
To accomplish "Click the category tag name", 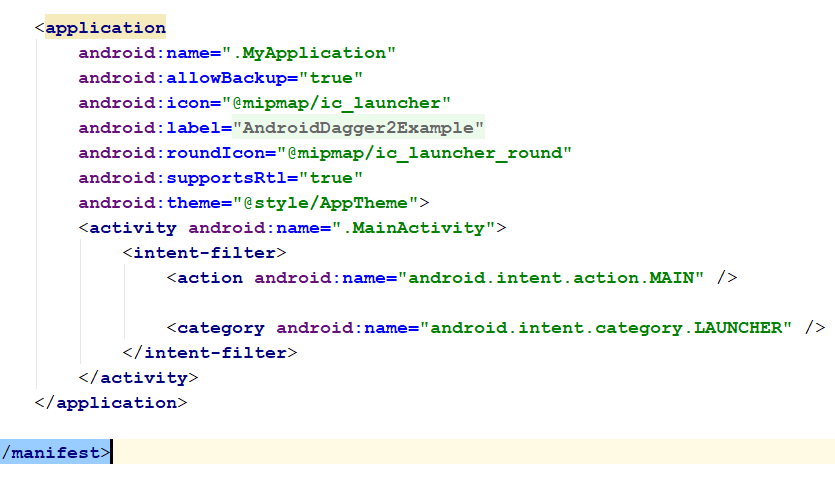I will click(x=220, y=328).
